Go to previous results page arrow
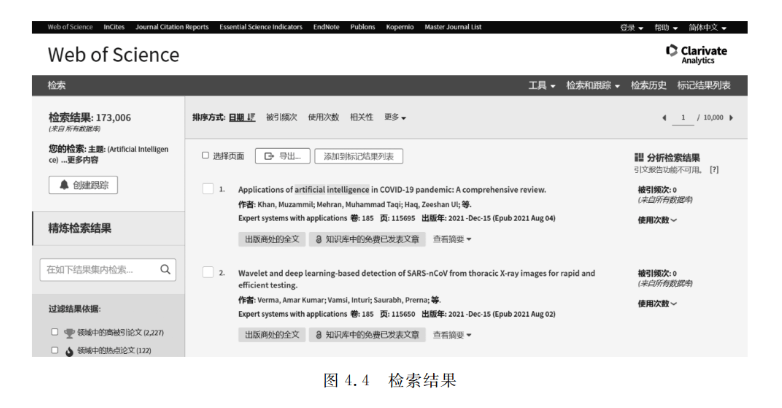This screenshot has width=782, height=408. [664, 118]
